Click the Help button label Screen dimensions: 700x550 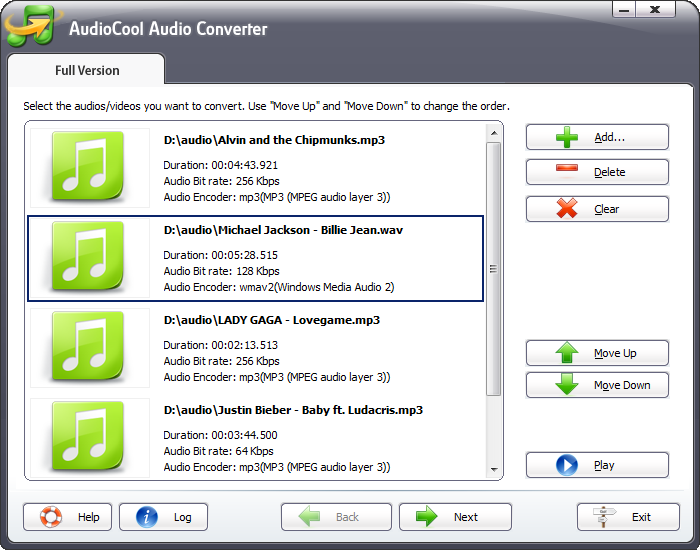tap(88, 517)
